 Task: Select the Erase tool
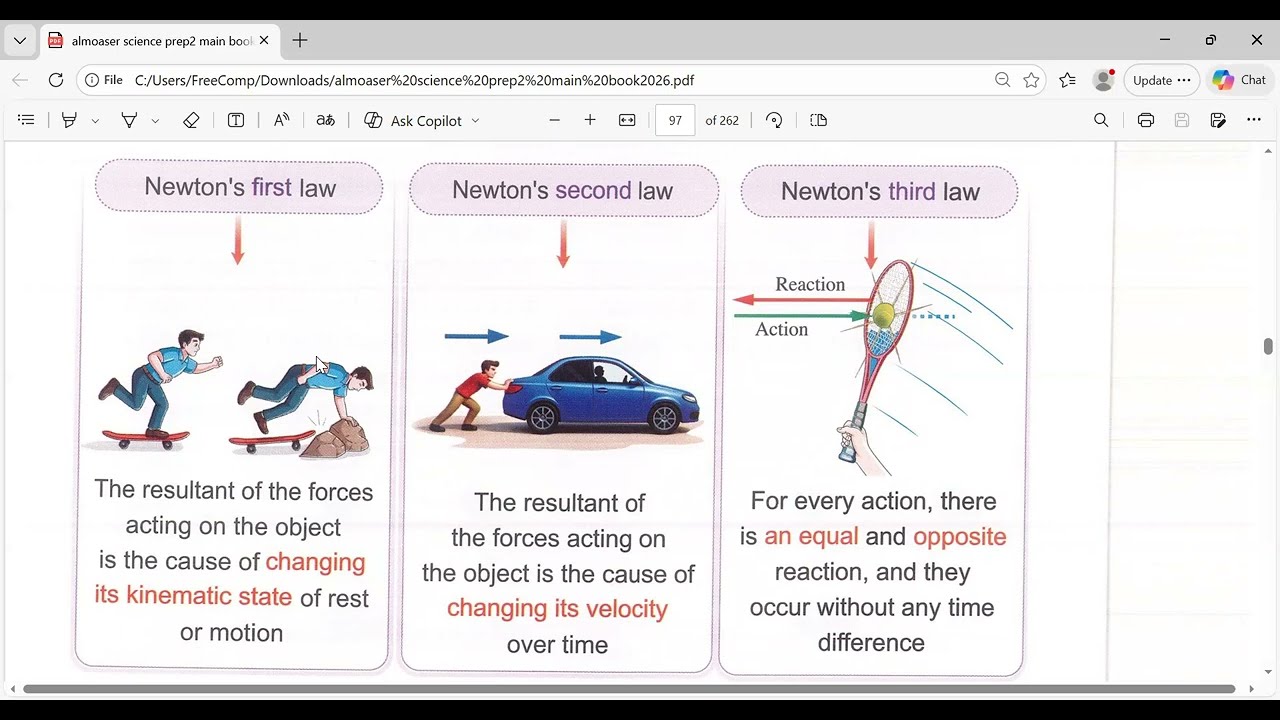click(191, 120)
